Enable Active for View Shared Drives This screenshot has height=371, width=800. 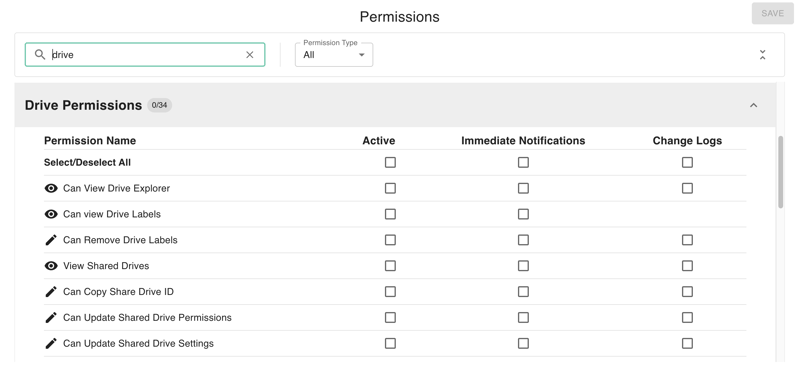[390, 266]
